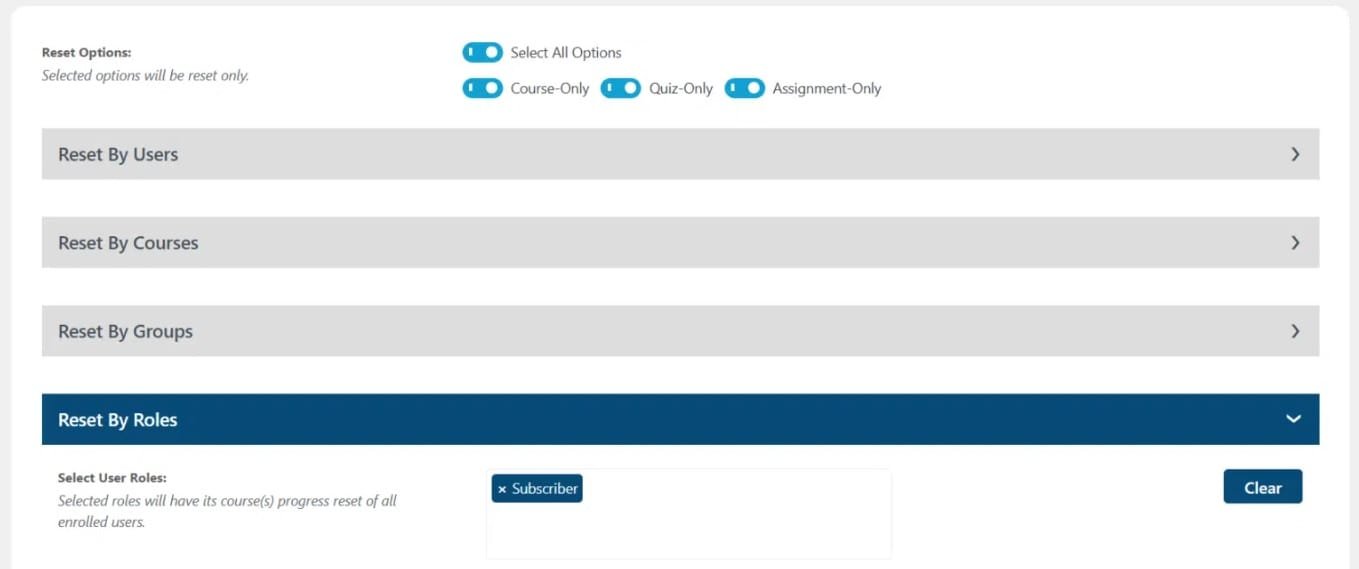
Task: Turn off the Quiz-Only switch
Action: point(620,88)
